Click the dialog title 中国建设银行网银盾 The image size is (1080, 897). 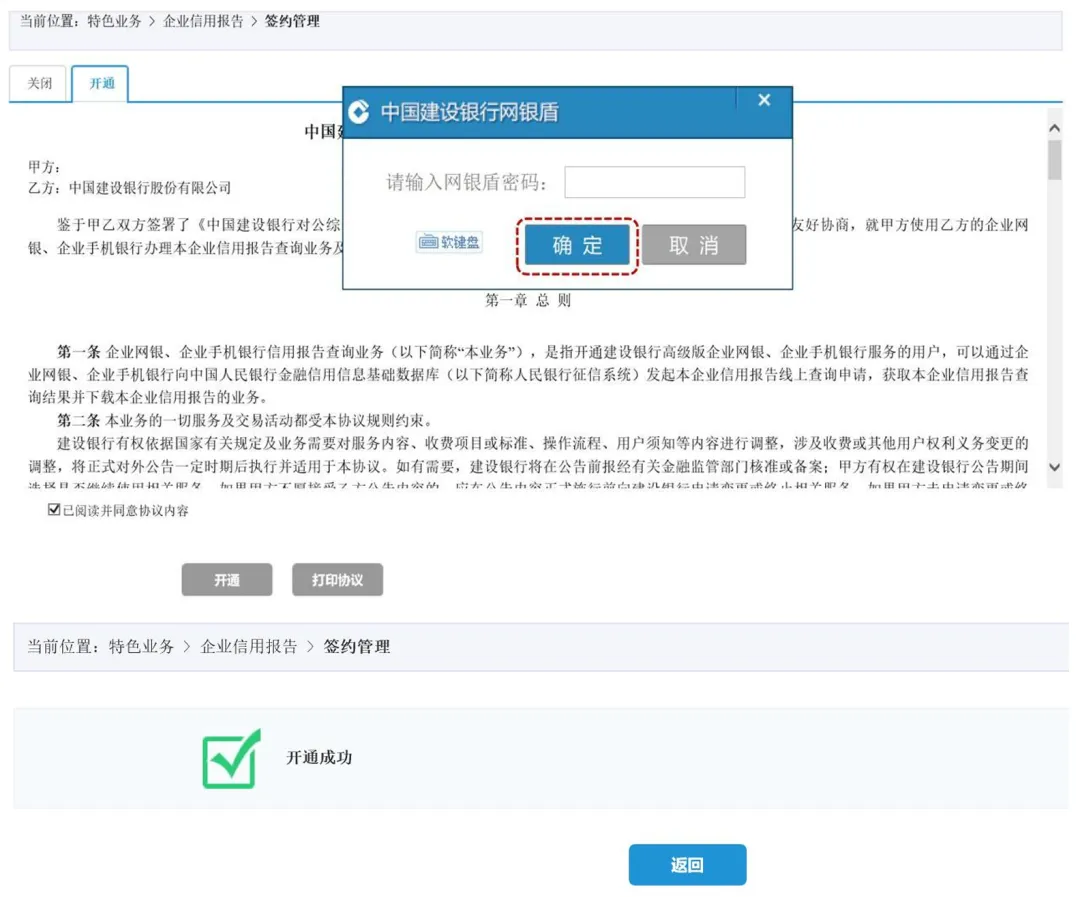pos(470,112)
